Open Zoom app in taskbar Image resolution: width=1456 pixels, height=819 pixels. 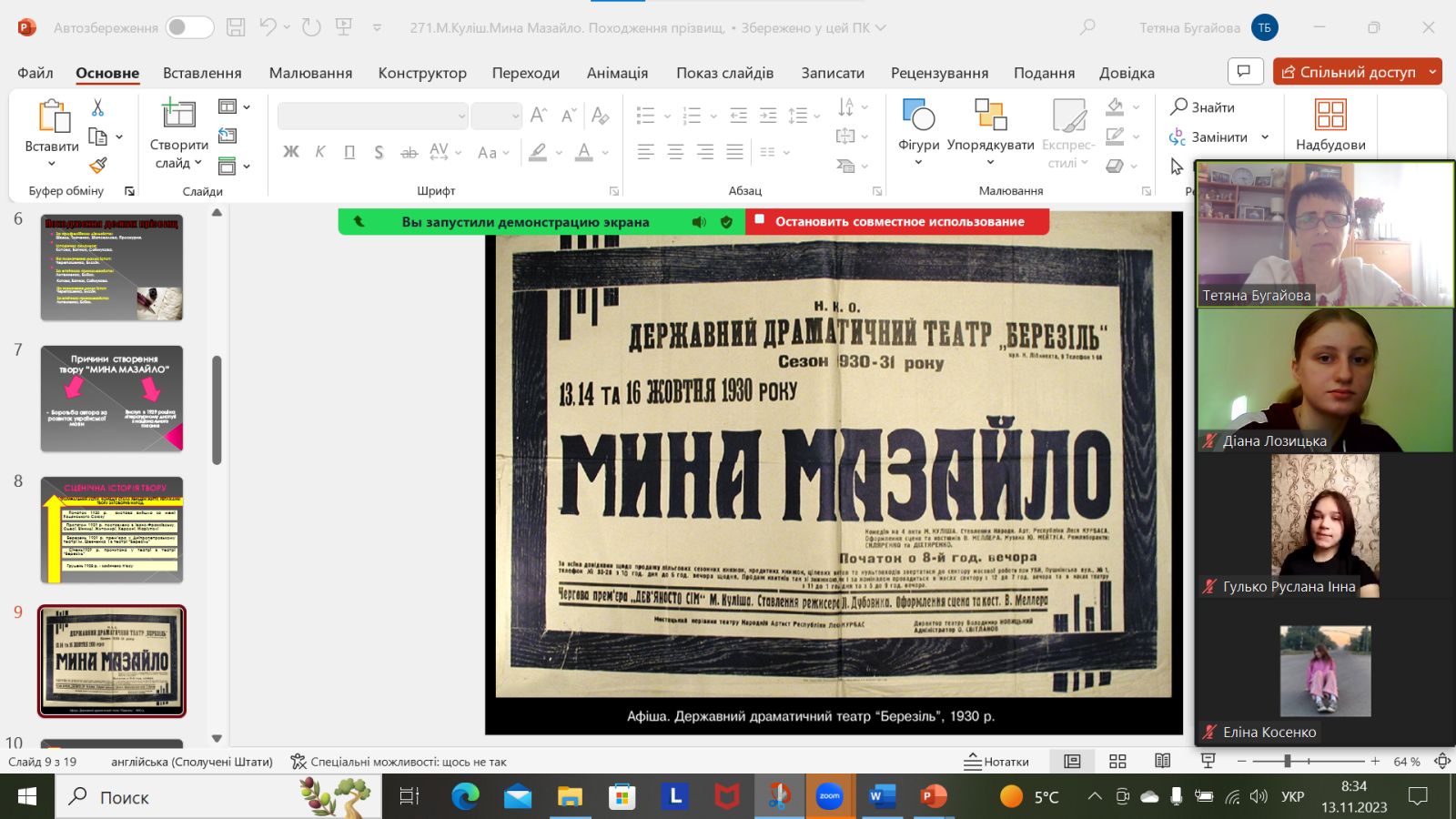coord(829,797)
